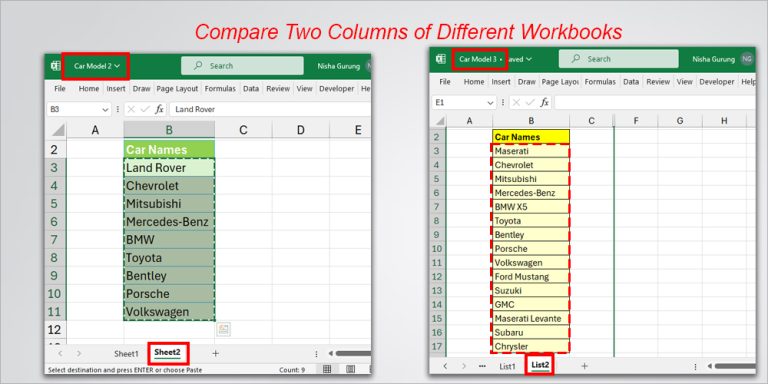The width and height of the screenshot is (768, 384).
Task: Click Enter checkmark icon in Car Model 3 formula bar
Action: 530,102
